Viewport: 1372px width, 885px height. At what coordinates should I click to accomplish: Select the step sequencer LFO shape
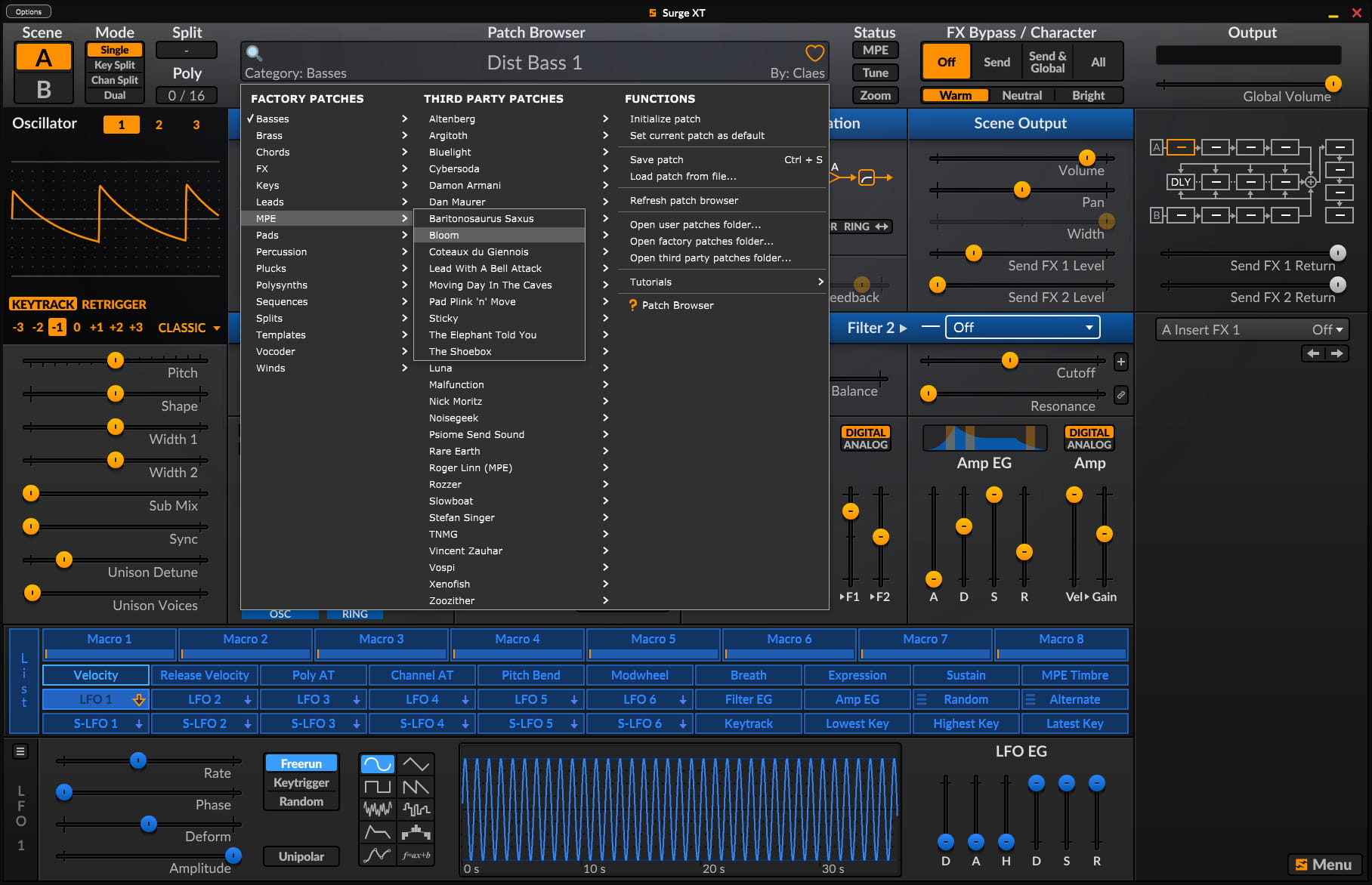point(416,832)
